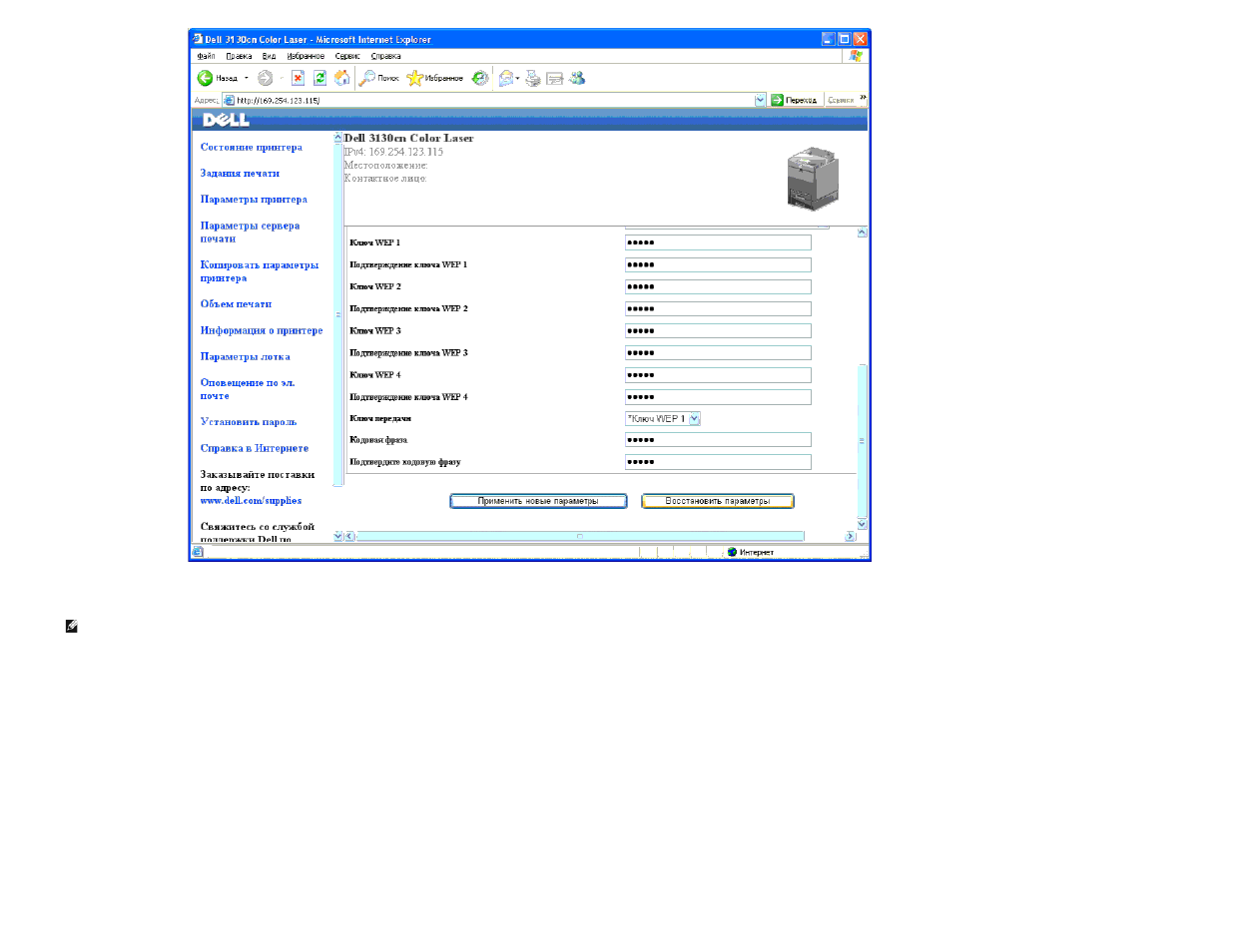This screenshot has height=952, width=1233.
Task: Click the Mail envelope icon
Action: 506,78
